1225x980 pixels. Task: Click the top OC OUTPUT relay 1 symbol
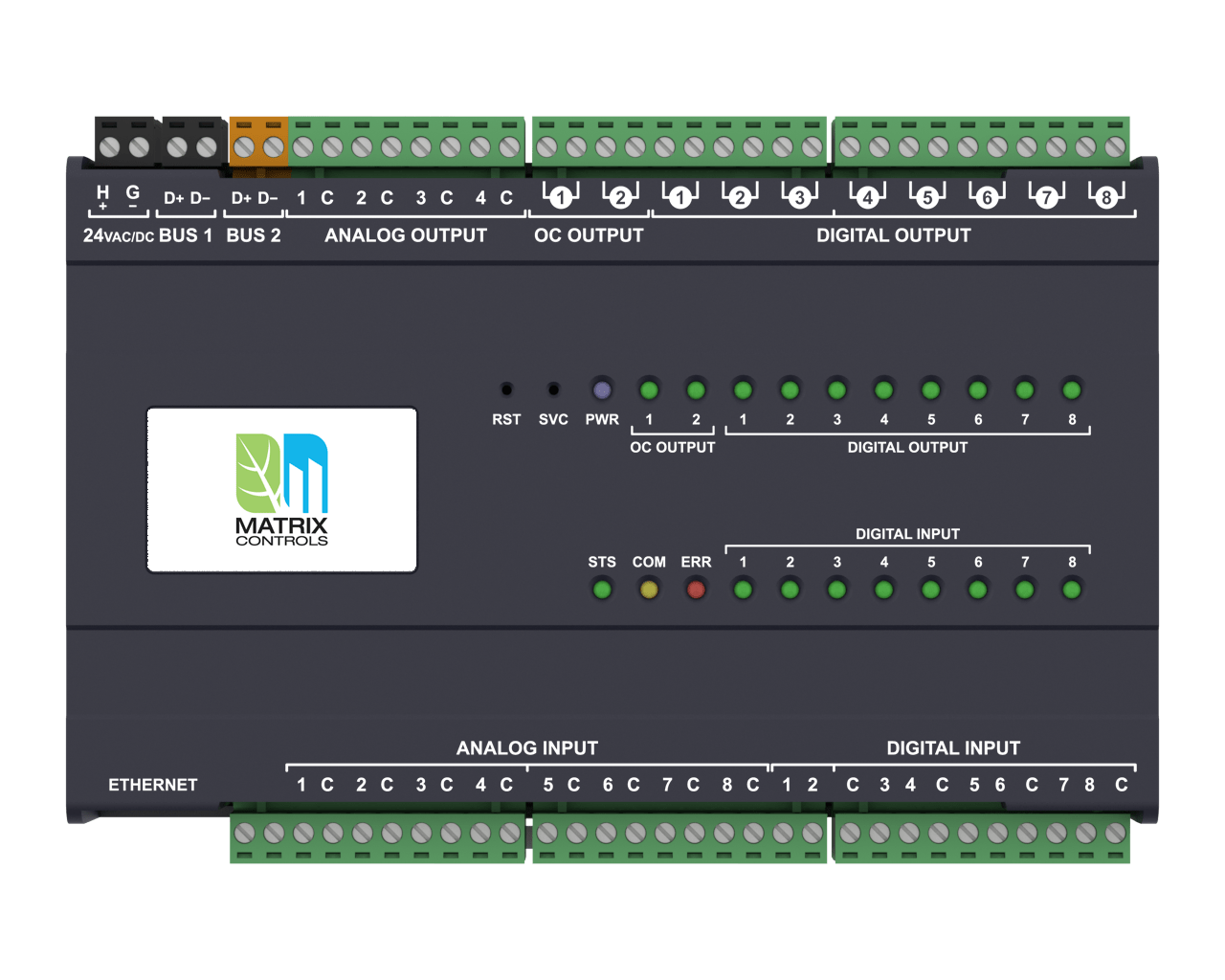561,196
